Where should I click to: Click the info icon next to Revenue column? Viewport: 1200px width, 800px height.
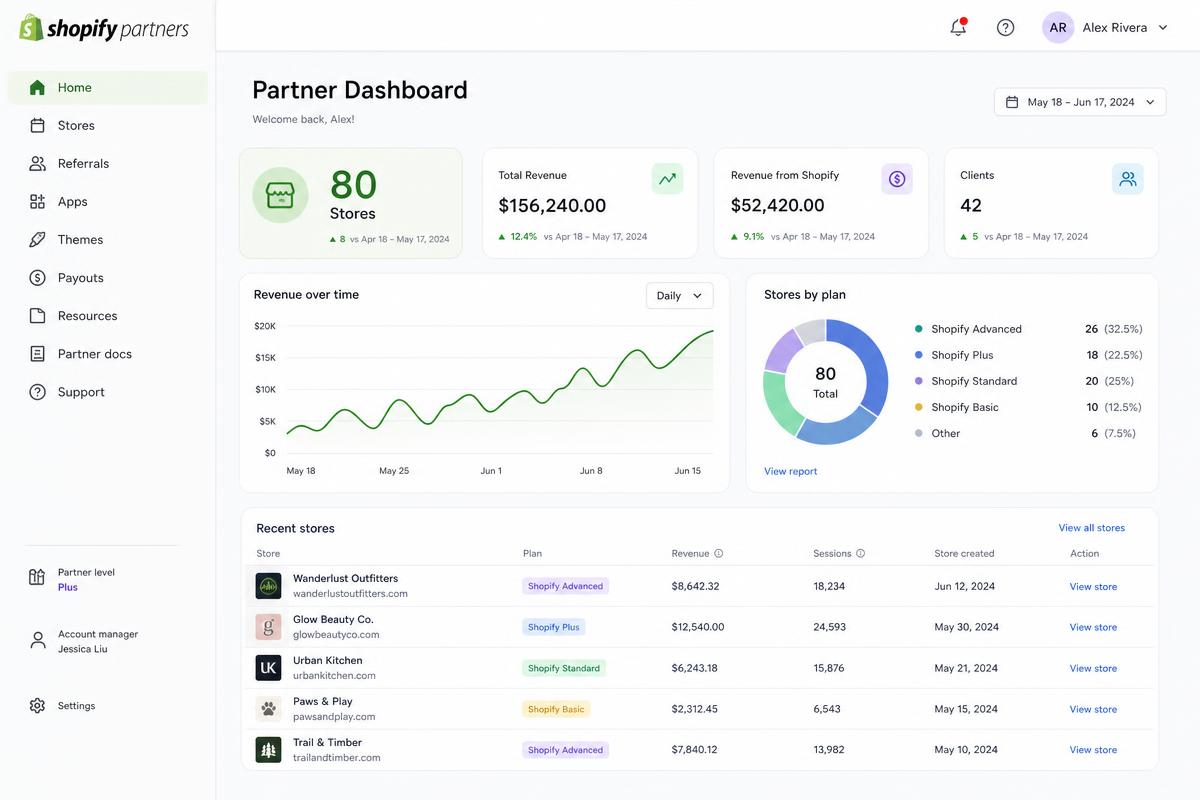[718, 553]
